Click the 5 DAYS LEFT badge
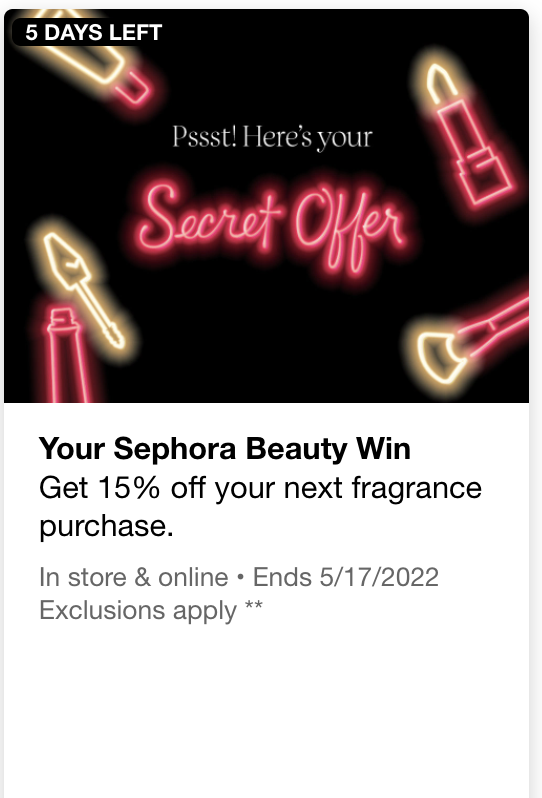542x798 pixels. [x=93, y=33]
